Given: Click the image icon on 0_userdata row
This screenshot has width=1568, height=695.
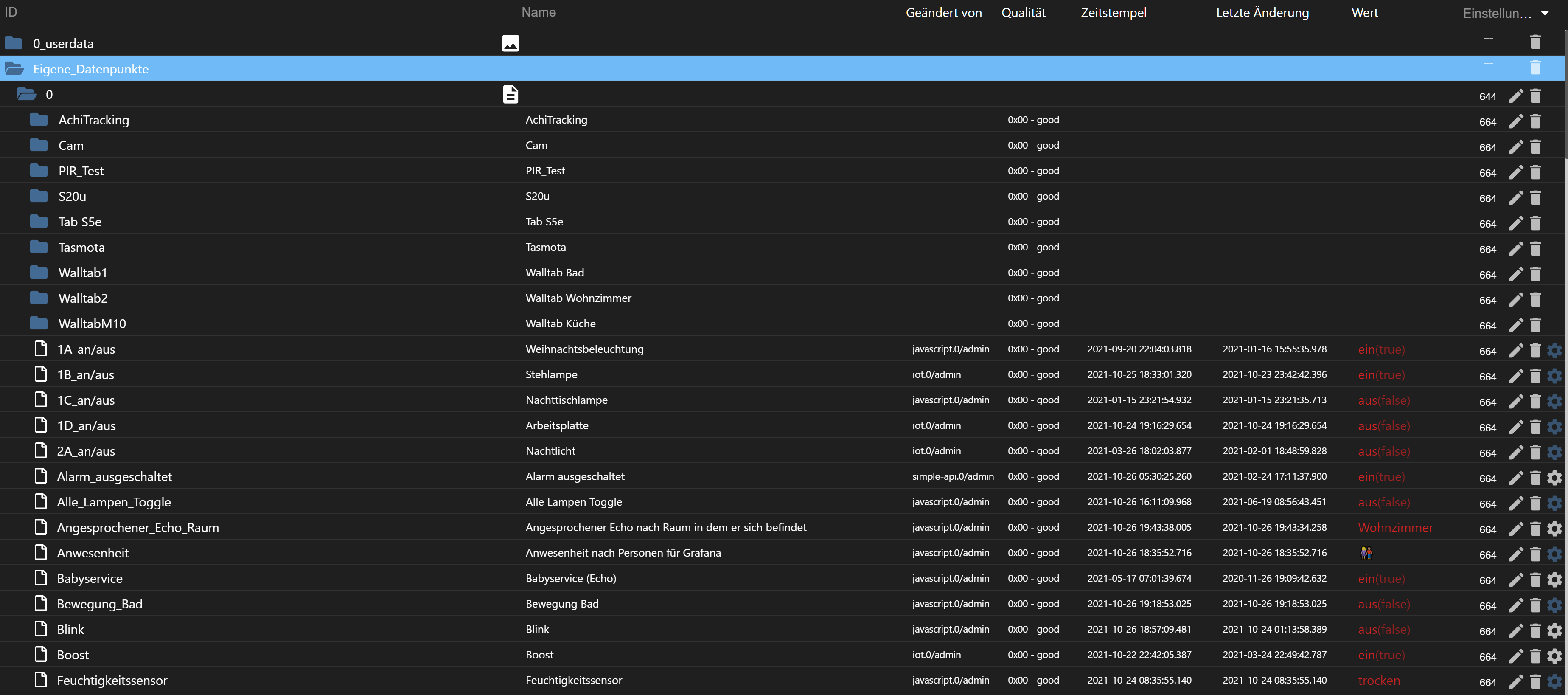Looking at the screenshot, I should tap(510, 43).
